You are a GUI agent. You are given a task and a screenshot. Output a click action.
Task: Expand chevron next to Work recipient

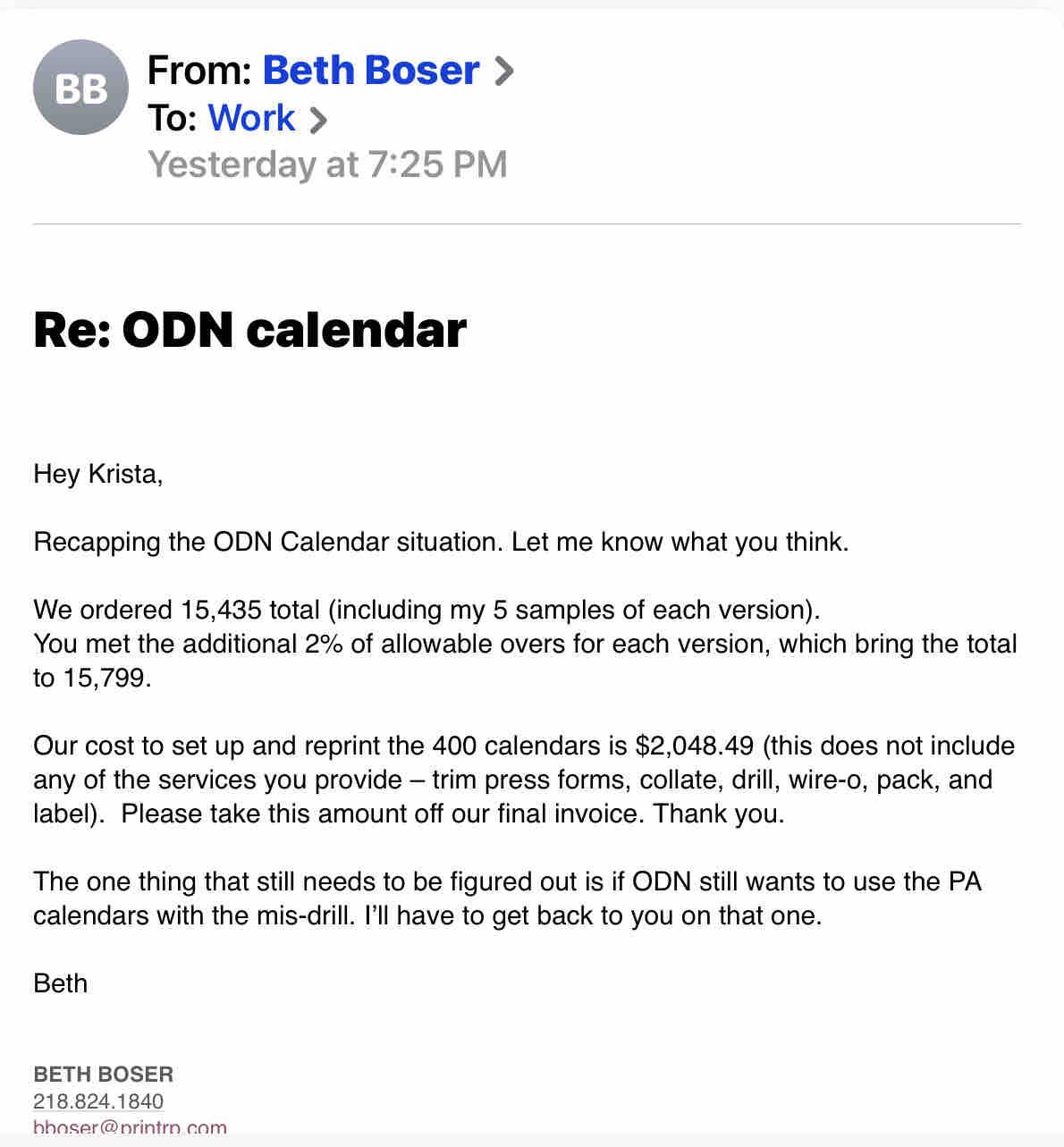tap(317, 119)
